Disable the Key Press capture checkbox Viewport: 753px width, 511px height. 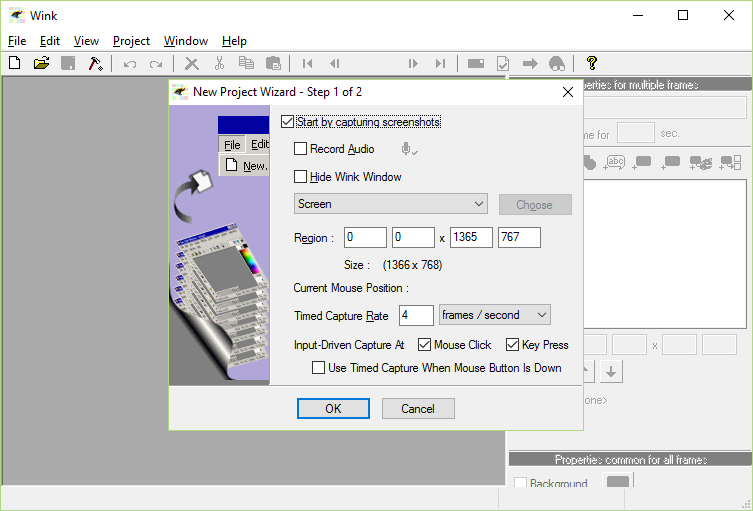click(512, 345)
